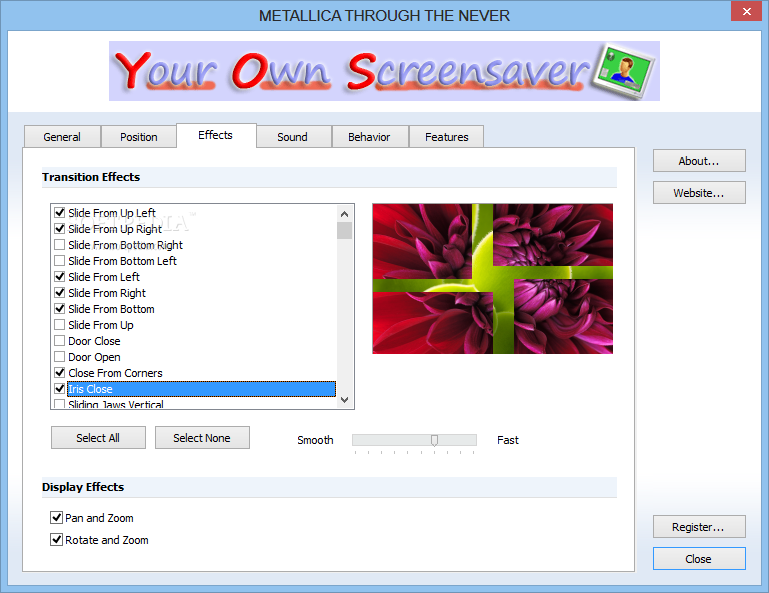Open the Behavior tab
The height and width of the screenshot is (593, 769).
(369, 137)
